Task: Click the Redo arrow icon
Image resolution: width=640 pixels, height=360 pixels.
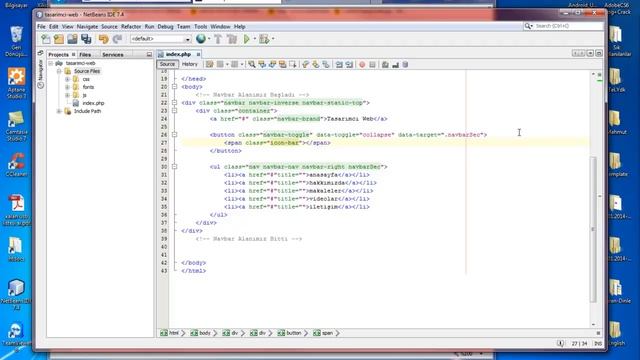Action: (x=117, y=39)
